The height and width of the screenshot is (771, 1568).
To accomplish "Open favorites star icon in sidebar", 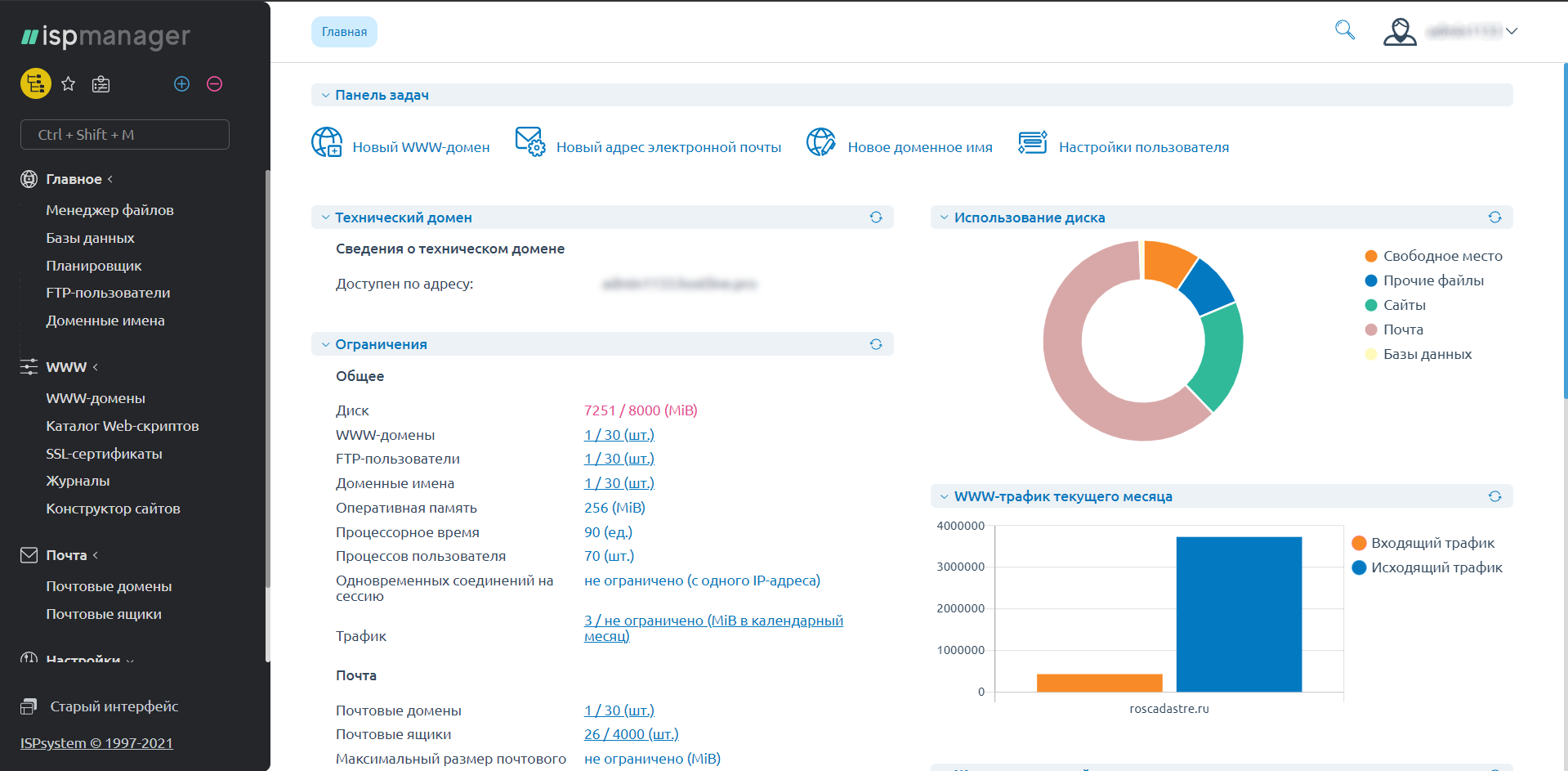I will click(x=69, y=84).
